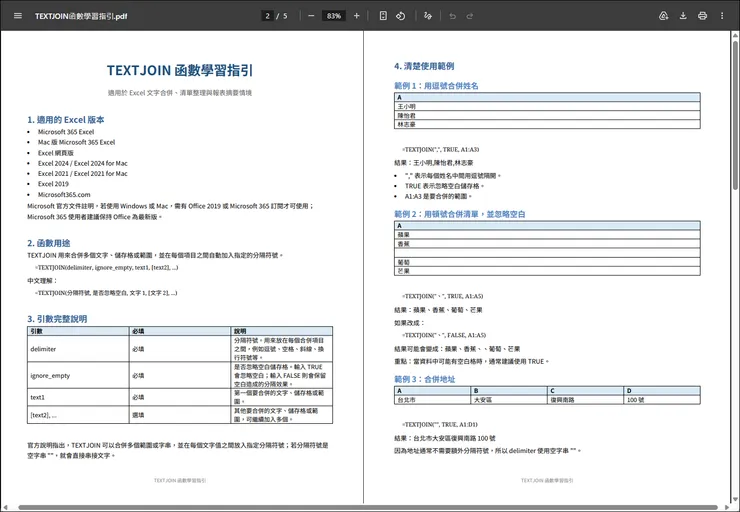Click the zoom out minus button
The image size is (740, 512).
pyautogui.click(x=311, y=16)
